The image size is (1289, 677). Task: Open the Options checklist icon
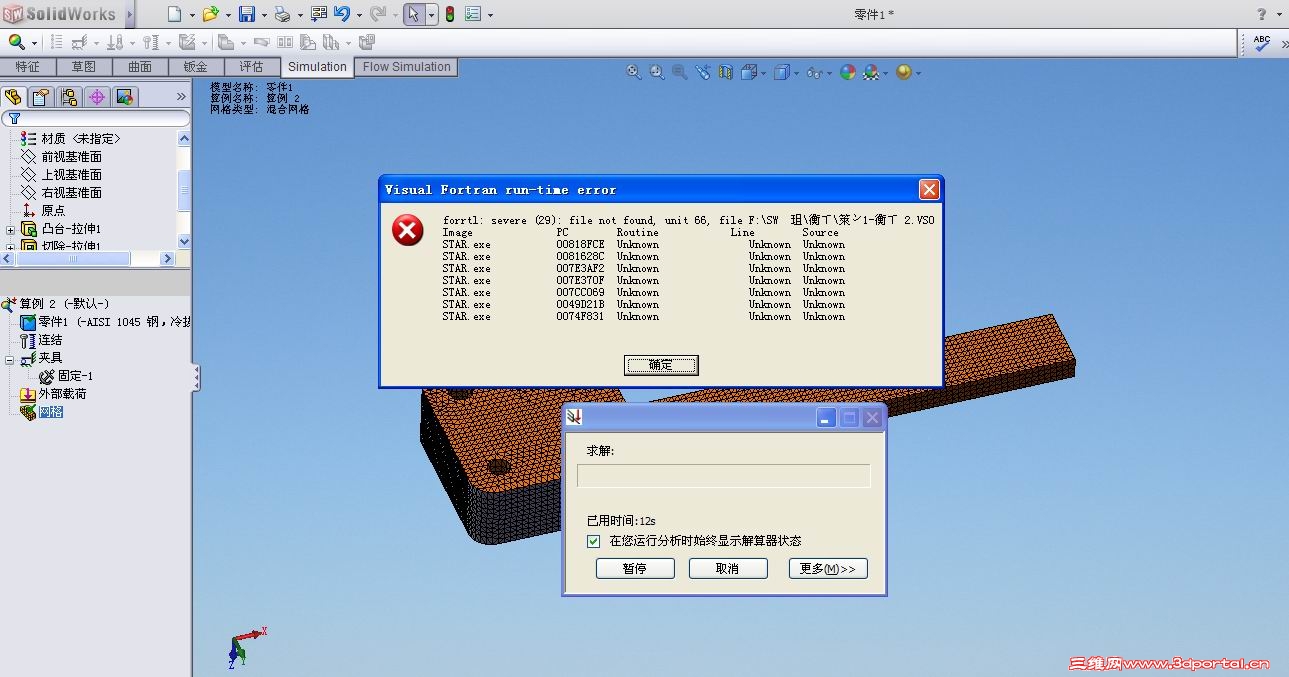click(x=473, y=14)
